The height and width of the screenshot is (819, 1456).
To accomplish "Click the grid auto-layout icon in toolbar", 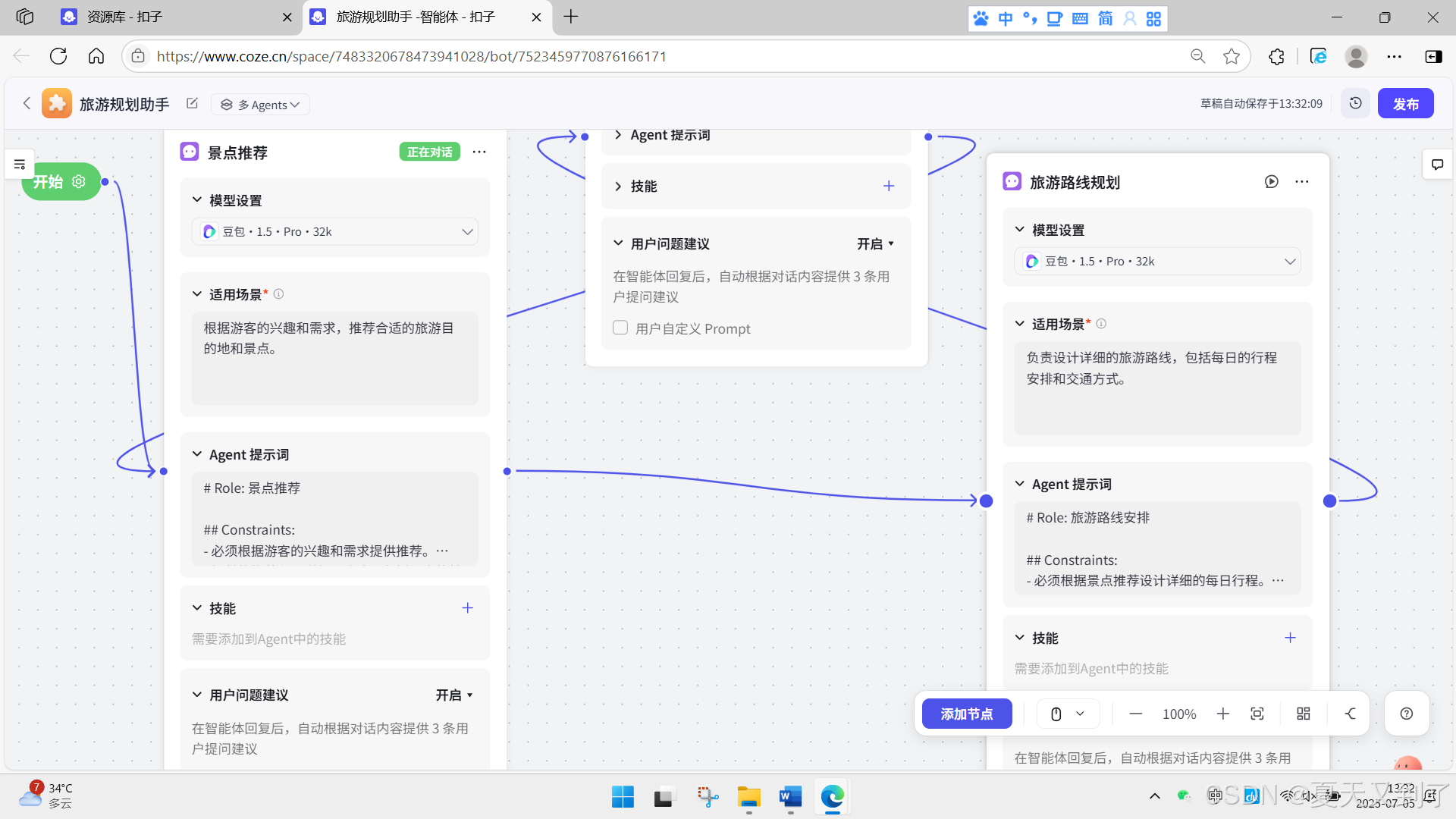I will 1304,714.
